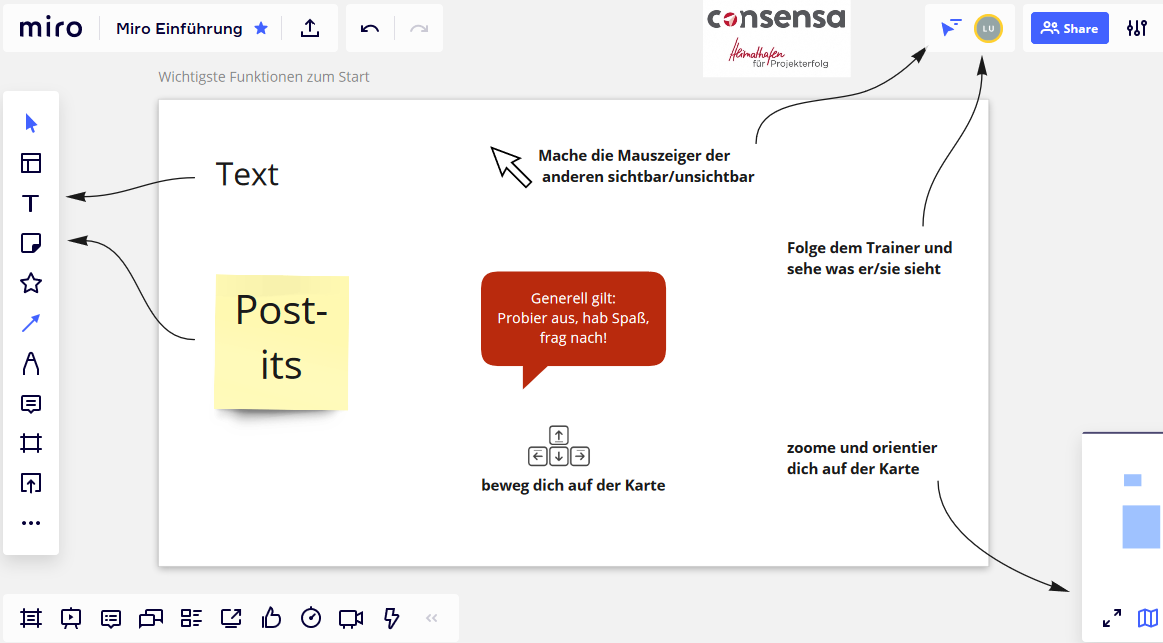Click the Export board button
Image resolution: width=1163 pixels, height=643 pixels.
click(310, 28)
